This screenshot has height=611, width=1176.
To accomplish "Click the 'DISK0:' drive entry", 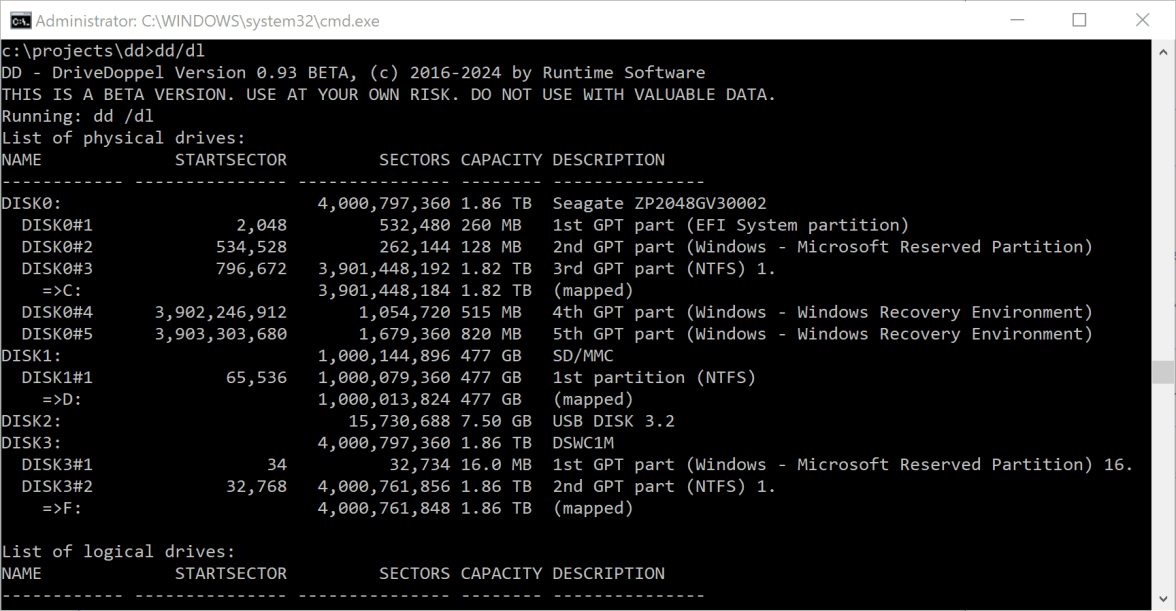I will coord(32,203).
